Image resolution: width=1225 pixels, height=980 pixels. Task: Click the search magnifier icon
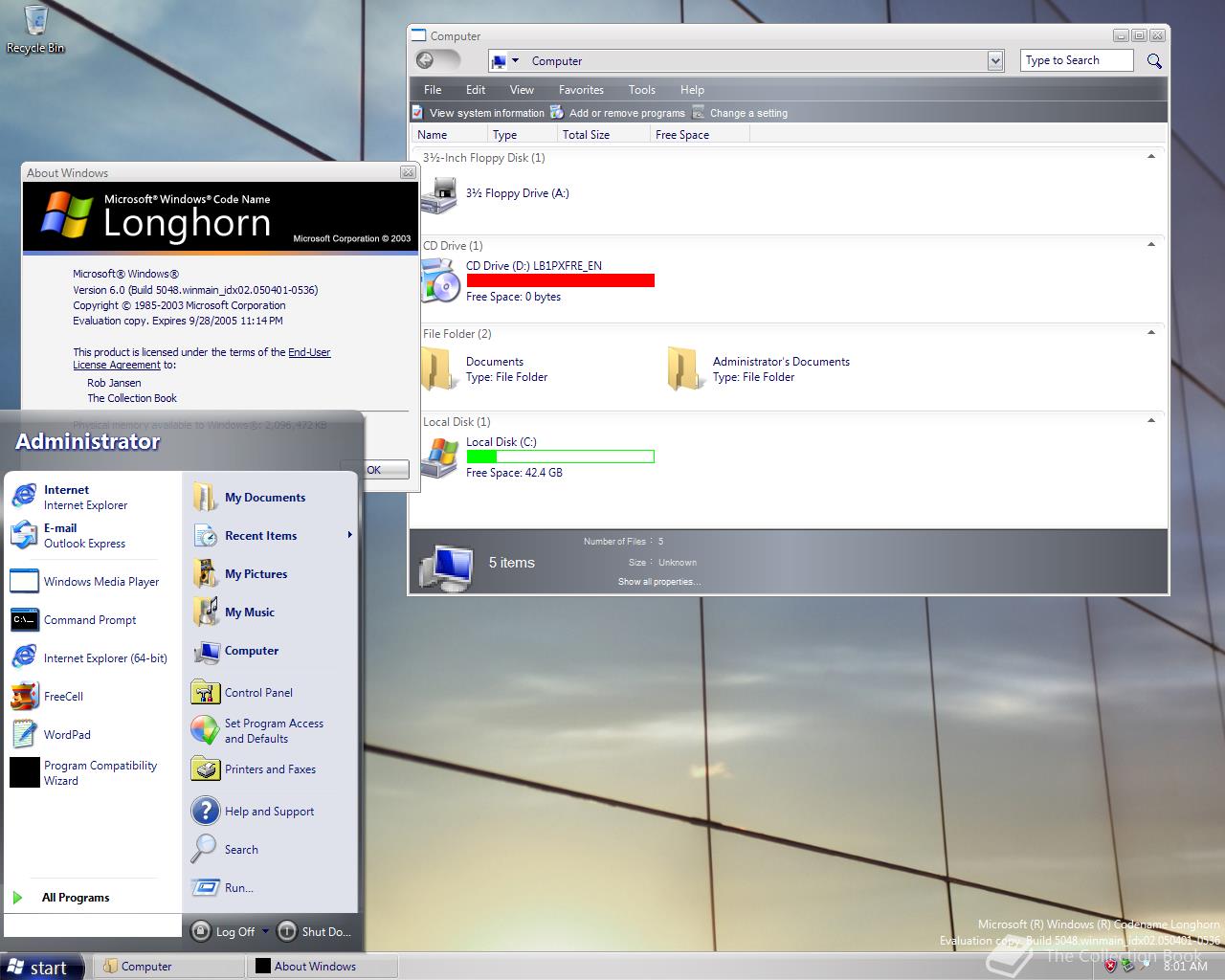[1154, 60]
